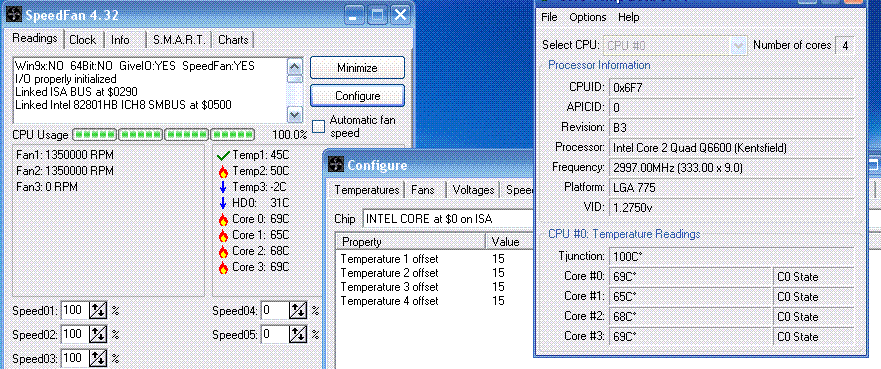Click the Speed03 value field
Screen dimensions: 881x369
click(x=76, y=358)
